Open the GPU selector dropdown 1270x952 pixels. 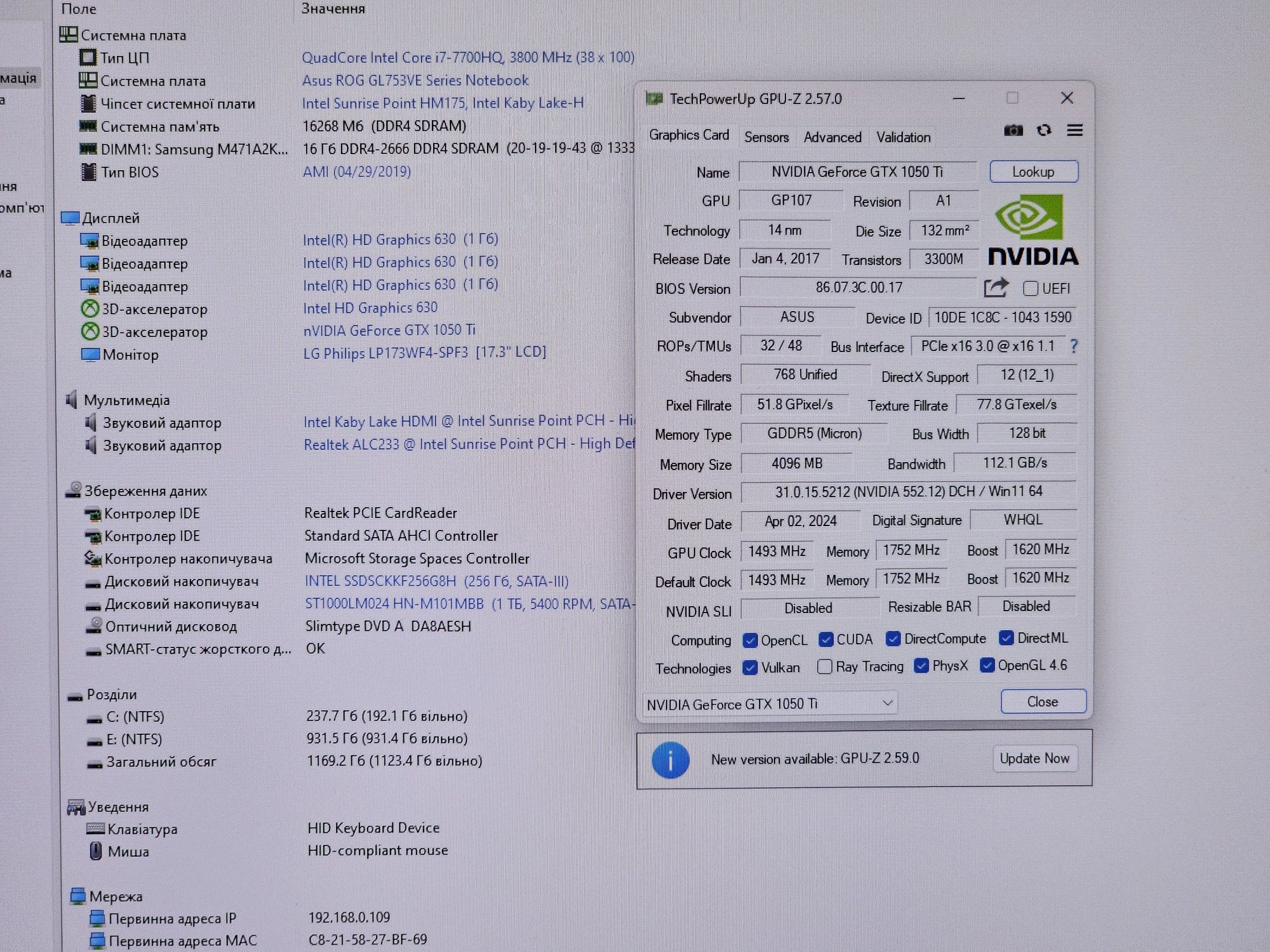point(770,703)
